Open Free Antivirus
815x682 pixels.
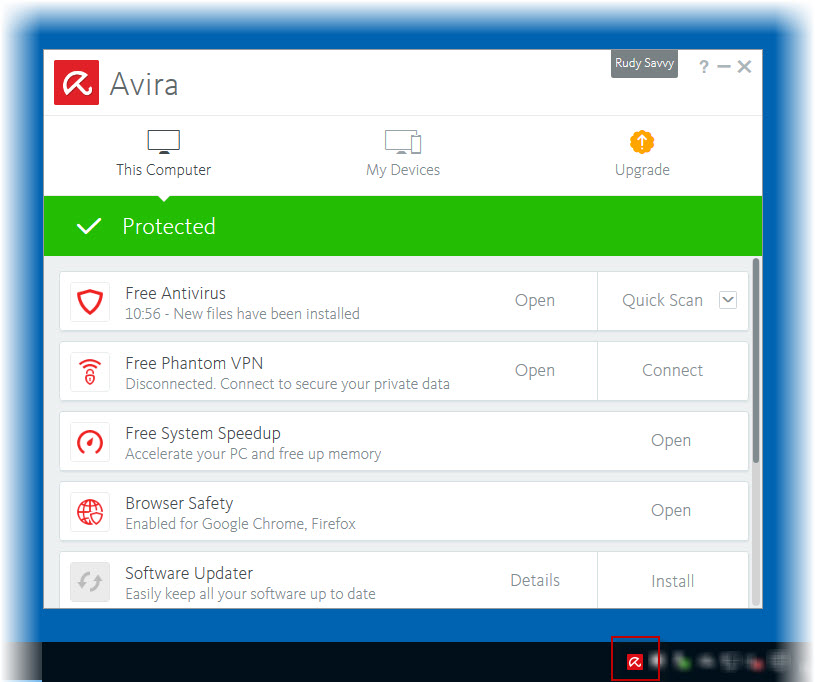click(535, 300)
